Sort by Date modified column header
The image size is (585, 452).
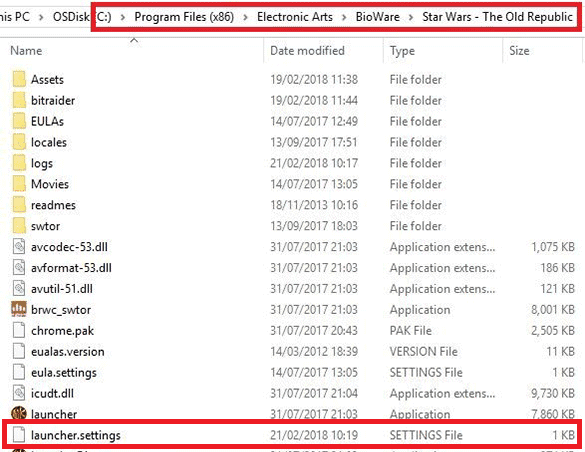pos(307,51)
